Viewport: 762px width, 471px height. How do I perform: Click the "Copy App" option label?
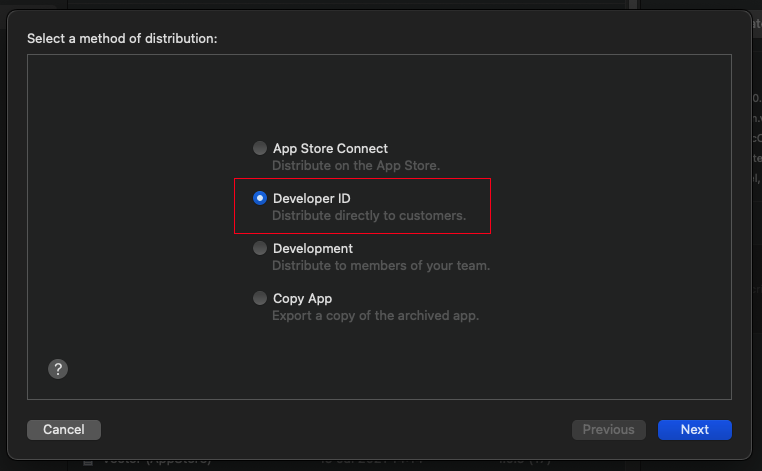click(302, 298)
